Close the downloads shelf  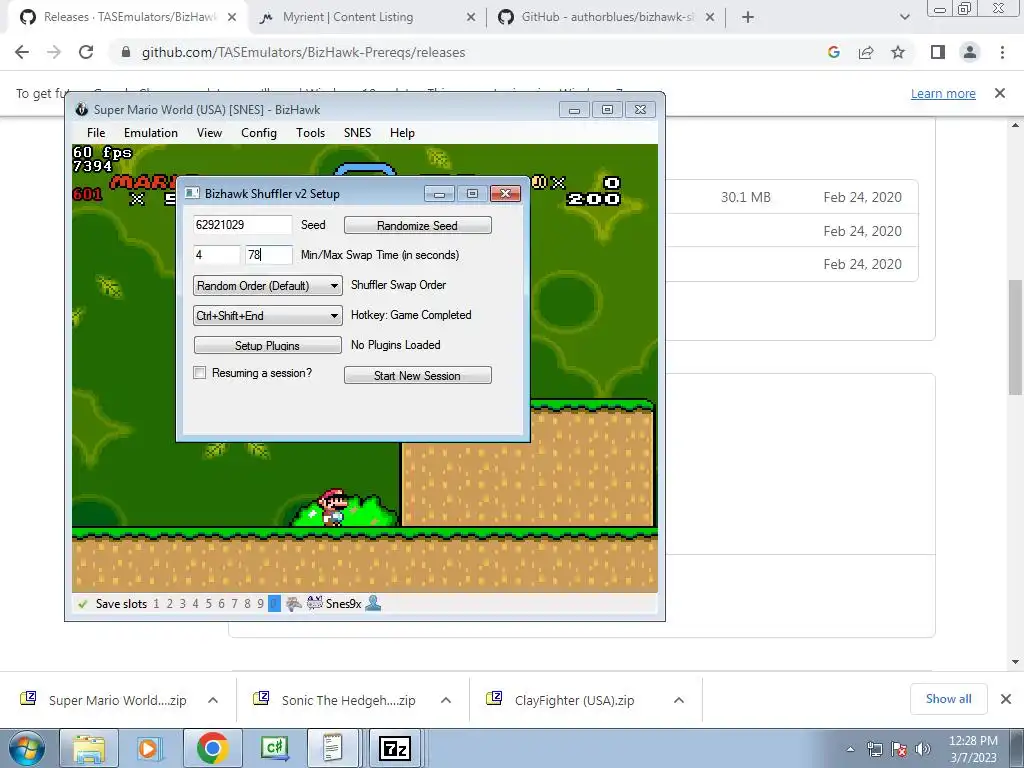(1006, 699)
